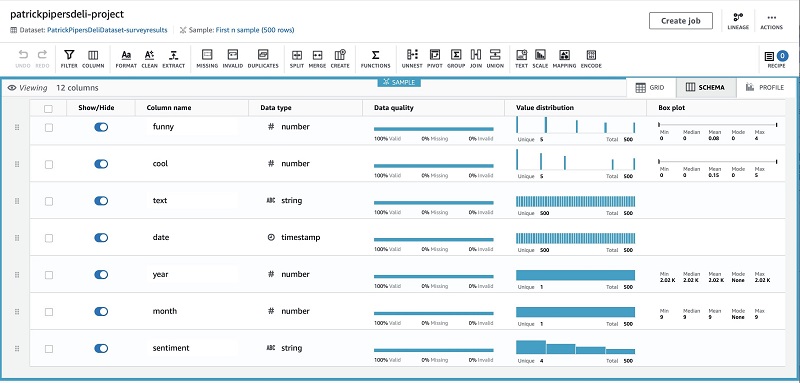
Task: Click the year column name field
Action: (193, 274)
